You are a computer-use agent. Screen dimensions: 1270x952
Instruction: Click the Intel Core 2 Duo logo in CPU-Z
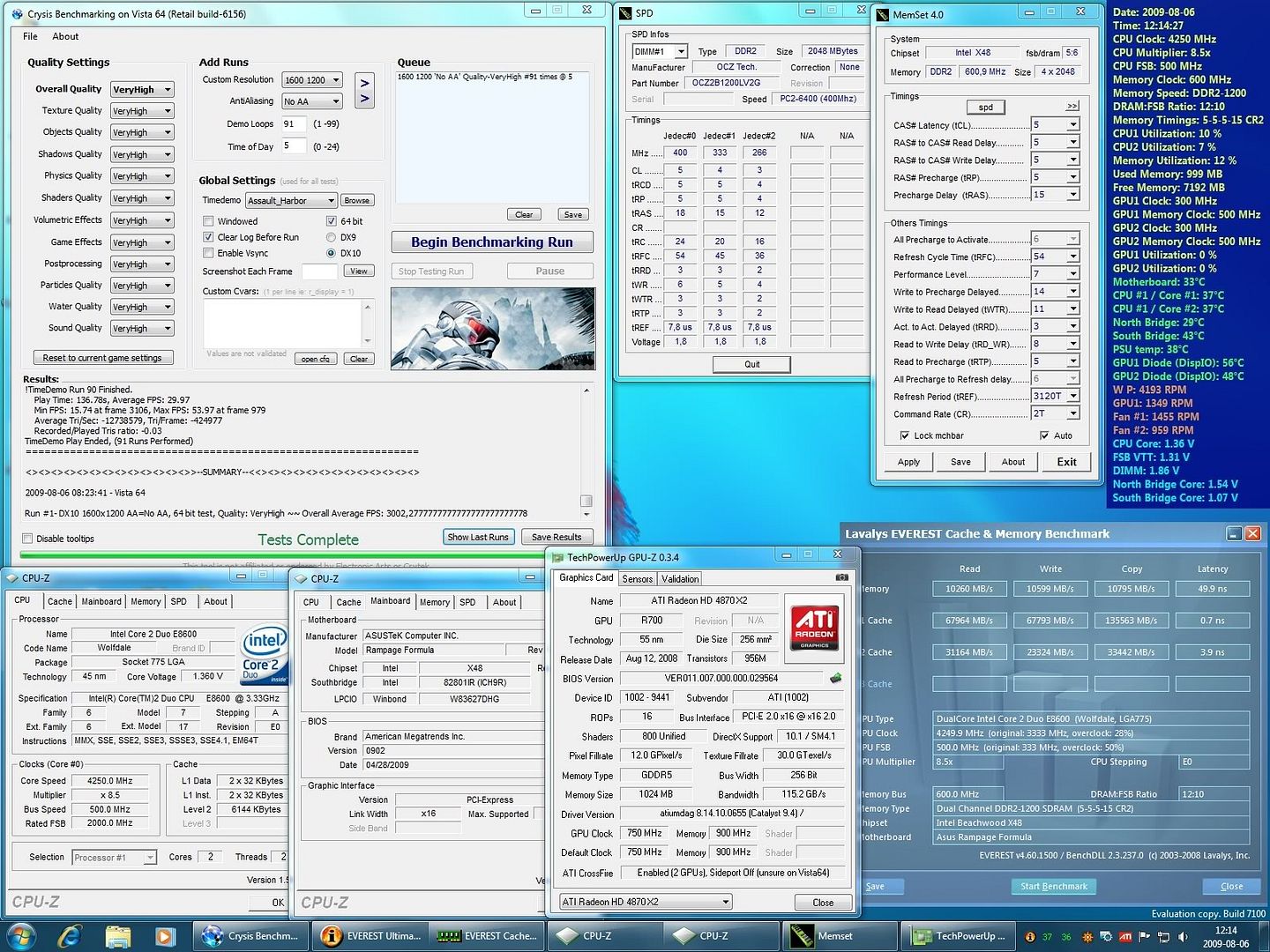(x=264, y=656)
